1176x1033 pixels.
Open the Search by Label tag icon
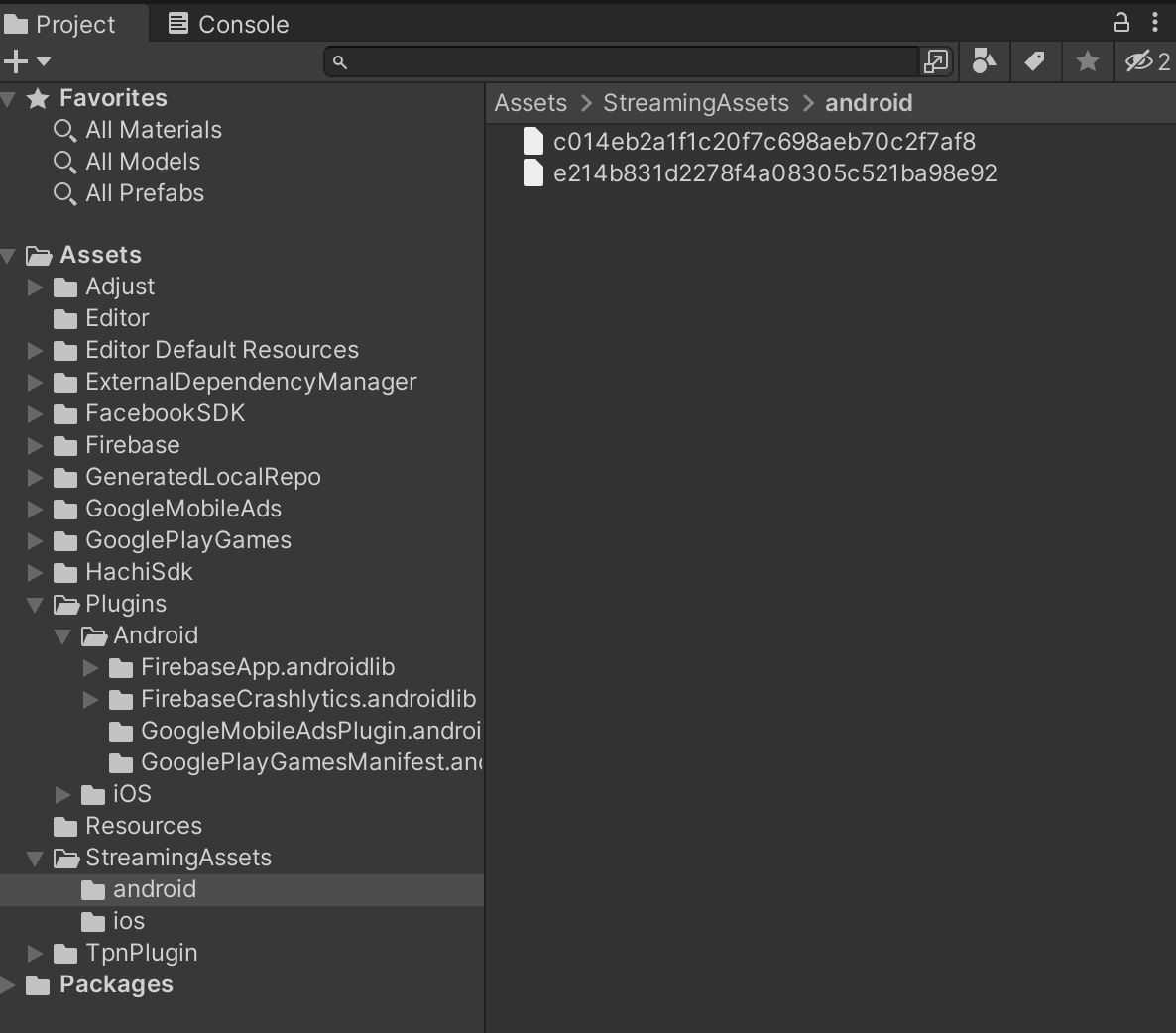(1035, 61)
